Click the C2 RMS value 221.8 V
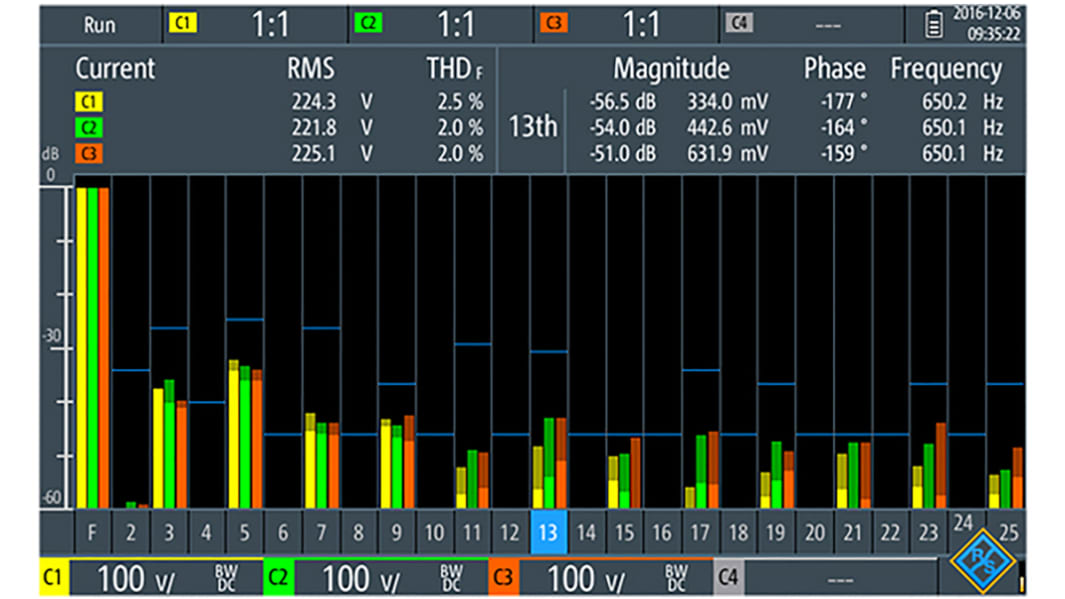 click(332, 128)
